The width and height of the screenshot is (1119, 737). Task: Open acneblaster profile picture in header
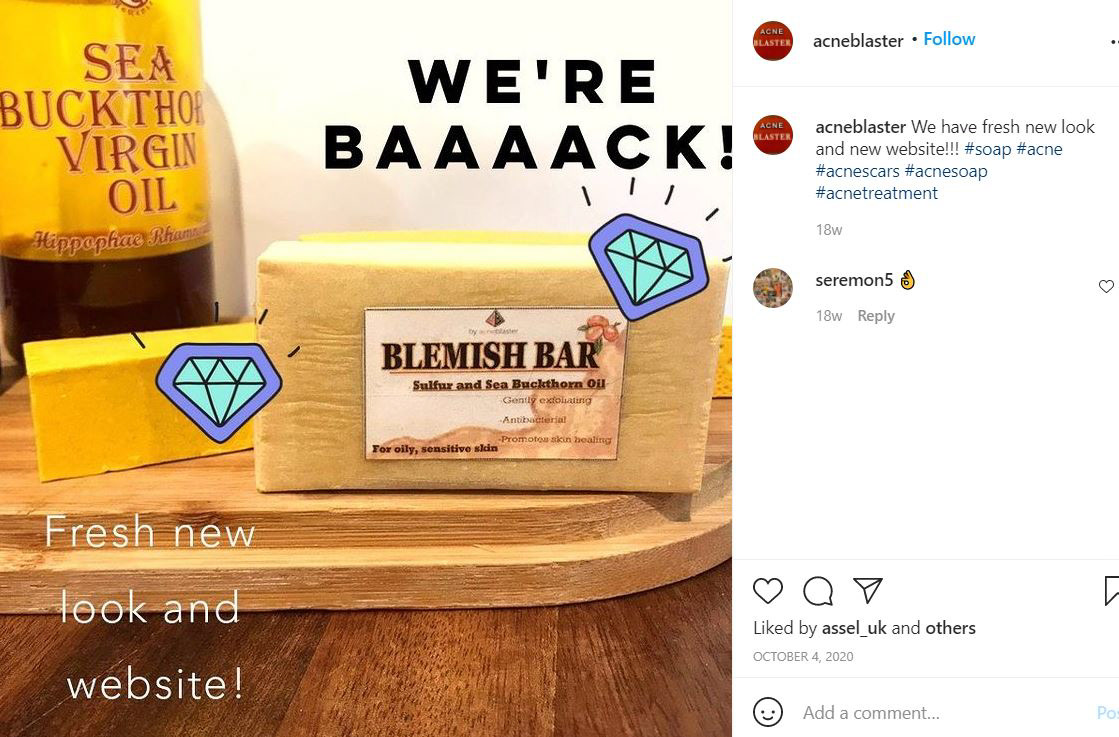coord(773,41)
